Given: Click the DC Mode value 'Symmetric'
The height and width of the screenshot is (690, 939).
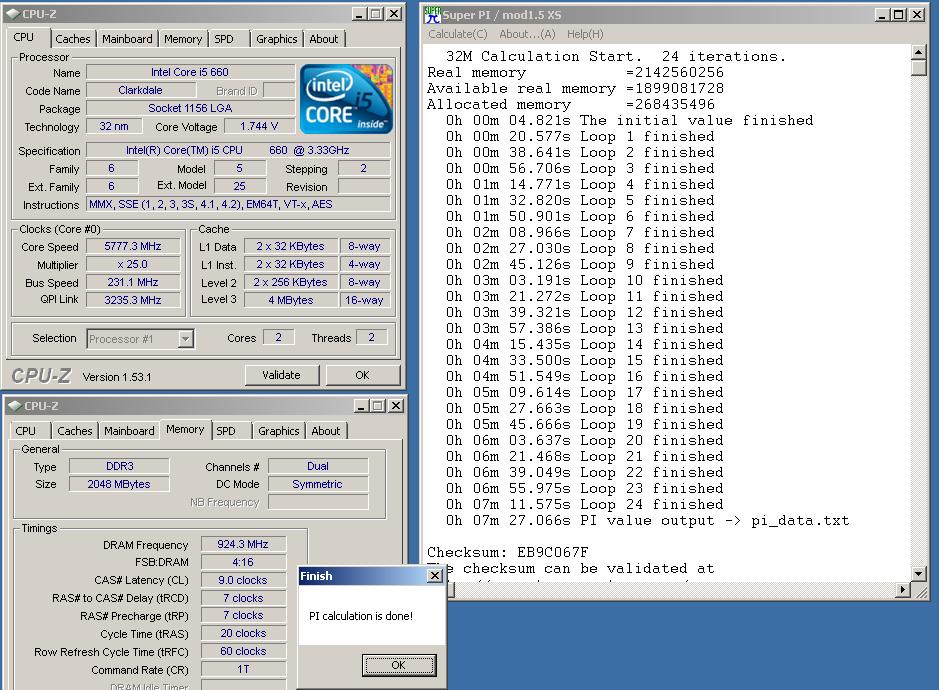Looking at the screenshot, I should [x=318, y=484].
